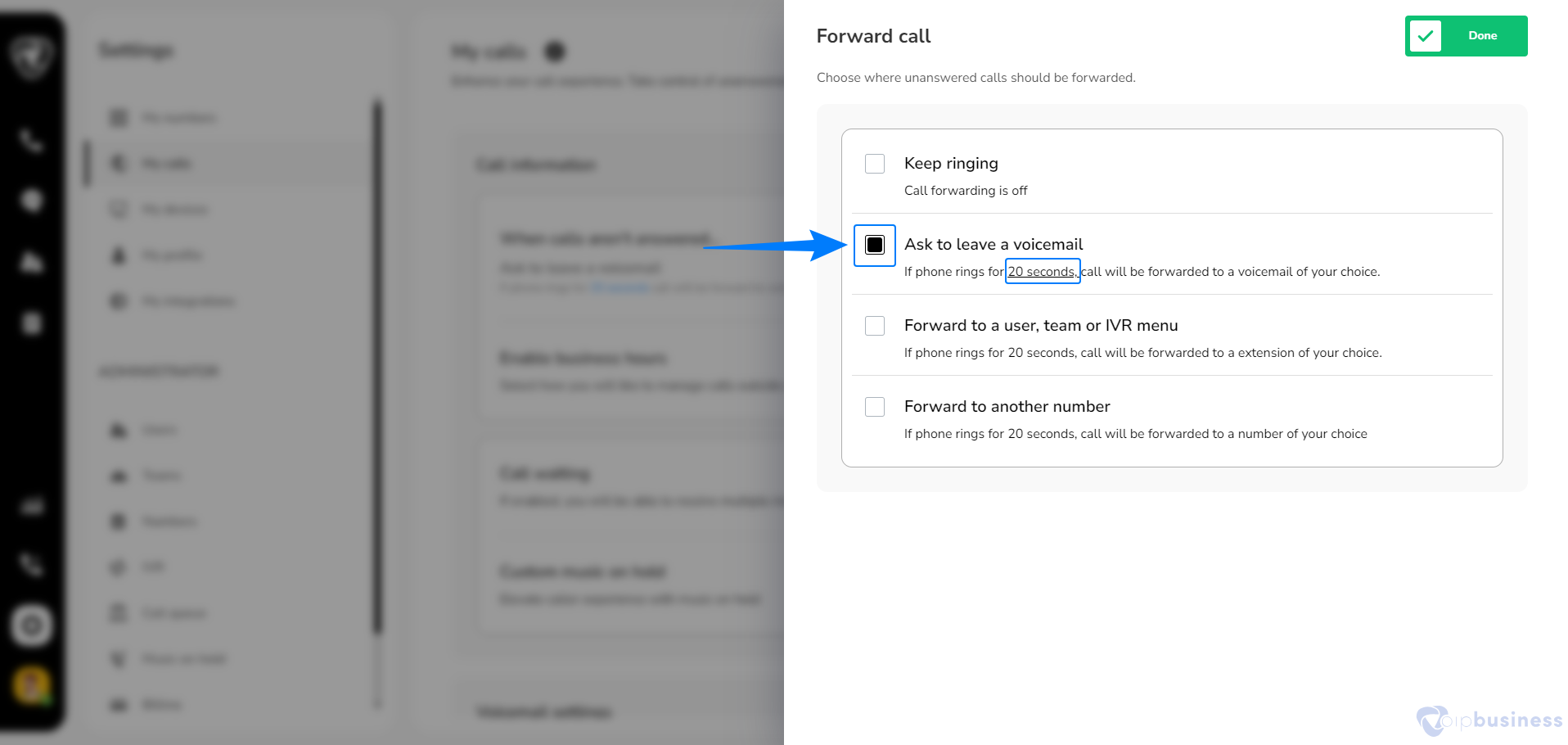Uncheck the Ask to leave a voicemail box

pos(875,245)
